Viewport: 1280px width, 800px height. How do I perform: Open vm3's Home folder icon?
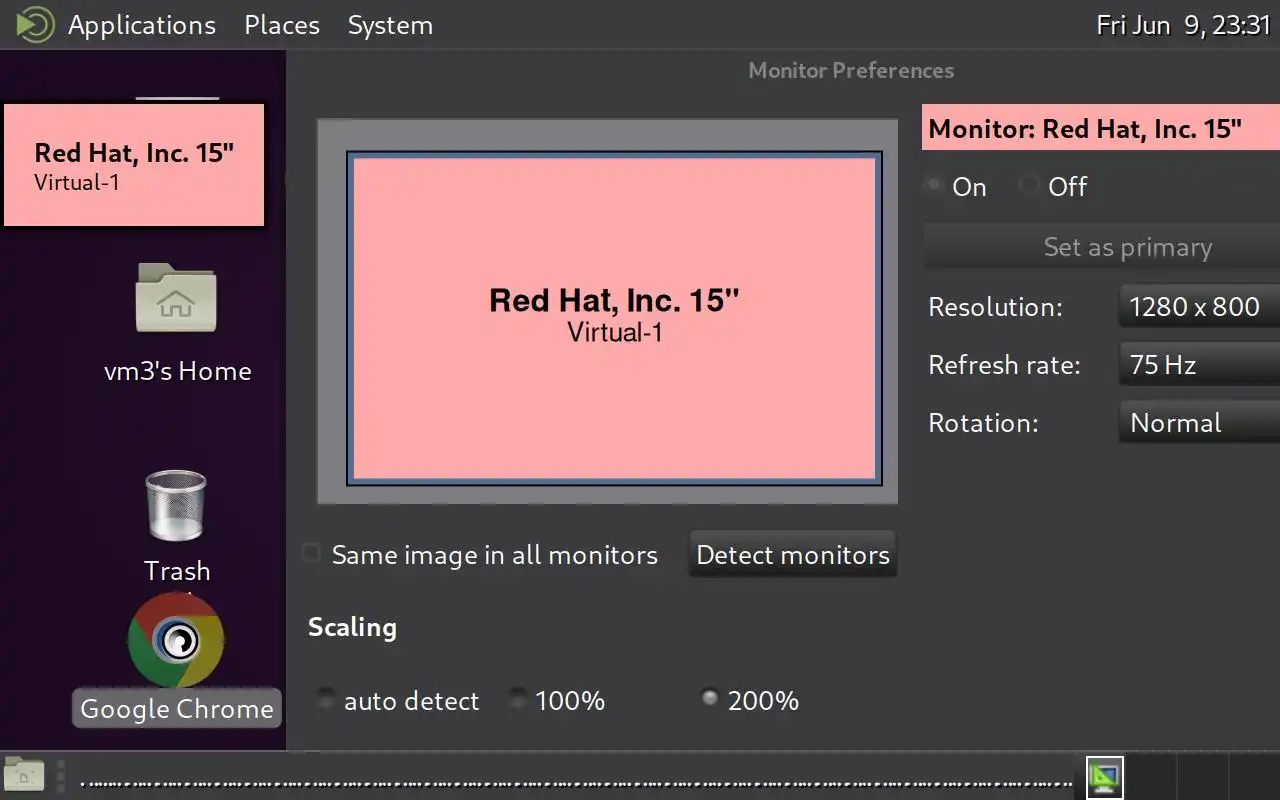pos(176,299)
